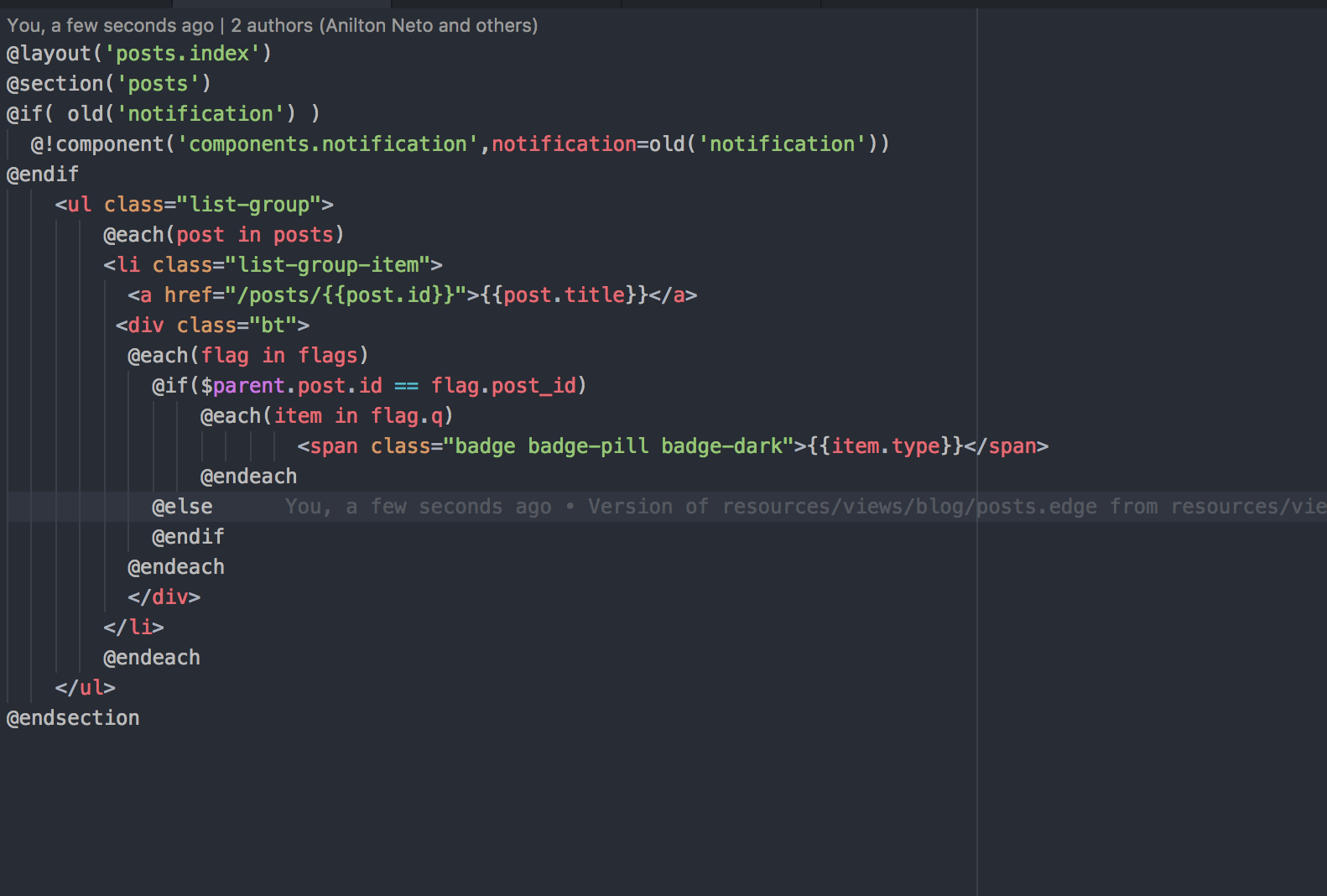The height and width of the screenshot is (896, 1327).
Task: Place cursor on the @layout('posts.index') line
Action: tap(139, 54)
